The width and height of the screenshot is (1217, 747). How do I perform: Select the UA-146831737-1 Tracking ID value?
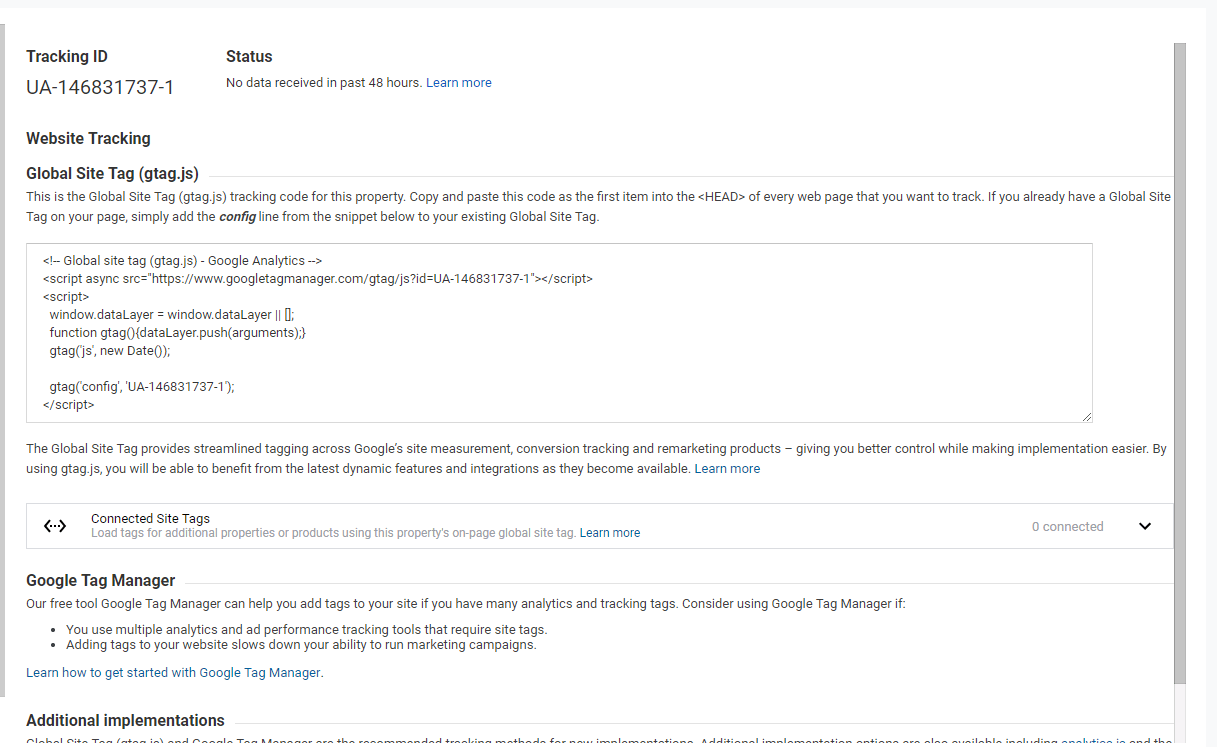[x=100, y=88]
